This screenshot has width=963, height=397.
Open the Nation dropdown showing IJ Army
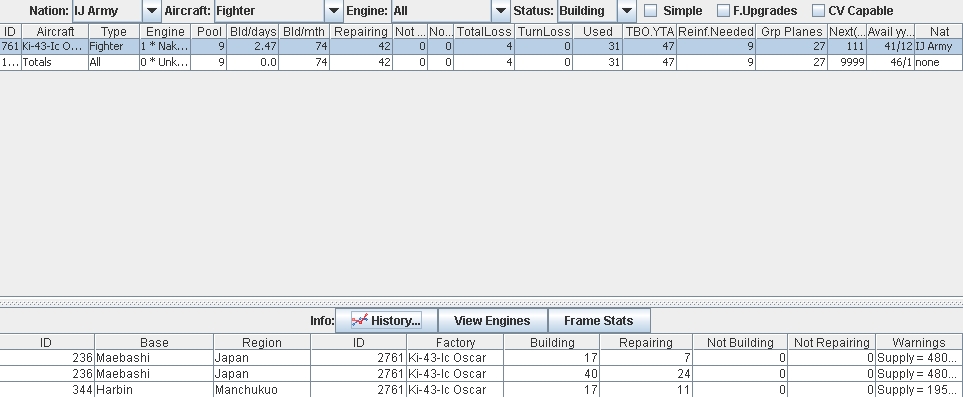[117, 10]
